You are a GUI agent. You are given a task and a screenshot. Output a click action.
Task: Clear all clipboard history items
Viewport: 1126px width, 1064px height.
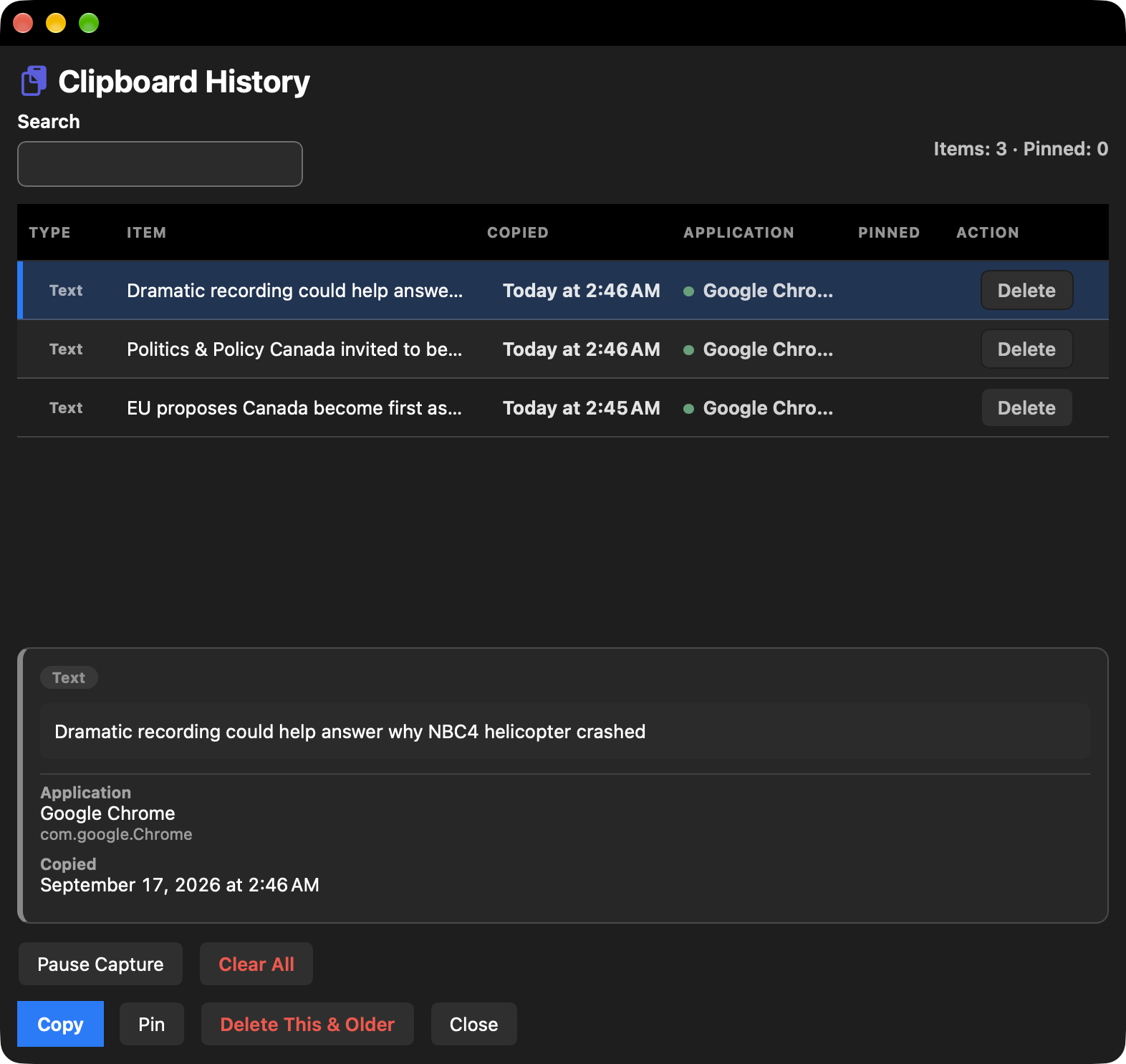pyautogui.click(x=256, y=964)
